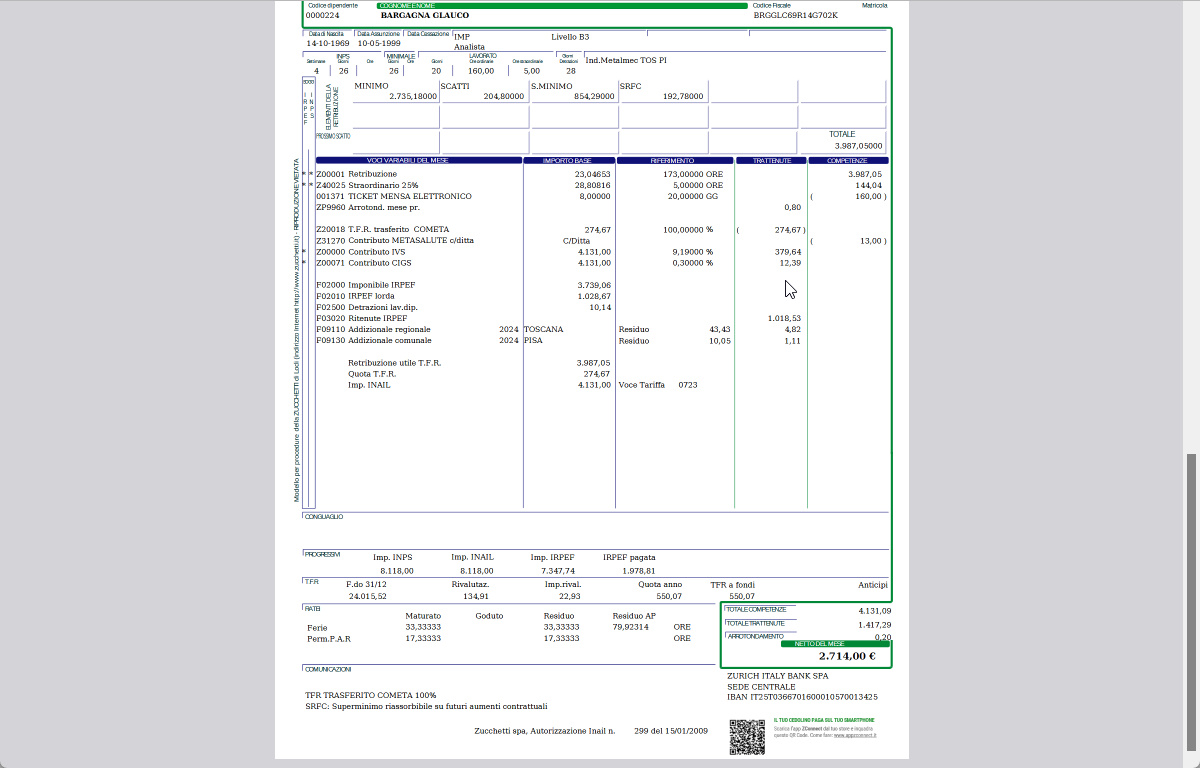This screenshot has height=768, width=1200.
Task: Click the Voce Tariffa code 0723
Action: 688,385
